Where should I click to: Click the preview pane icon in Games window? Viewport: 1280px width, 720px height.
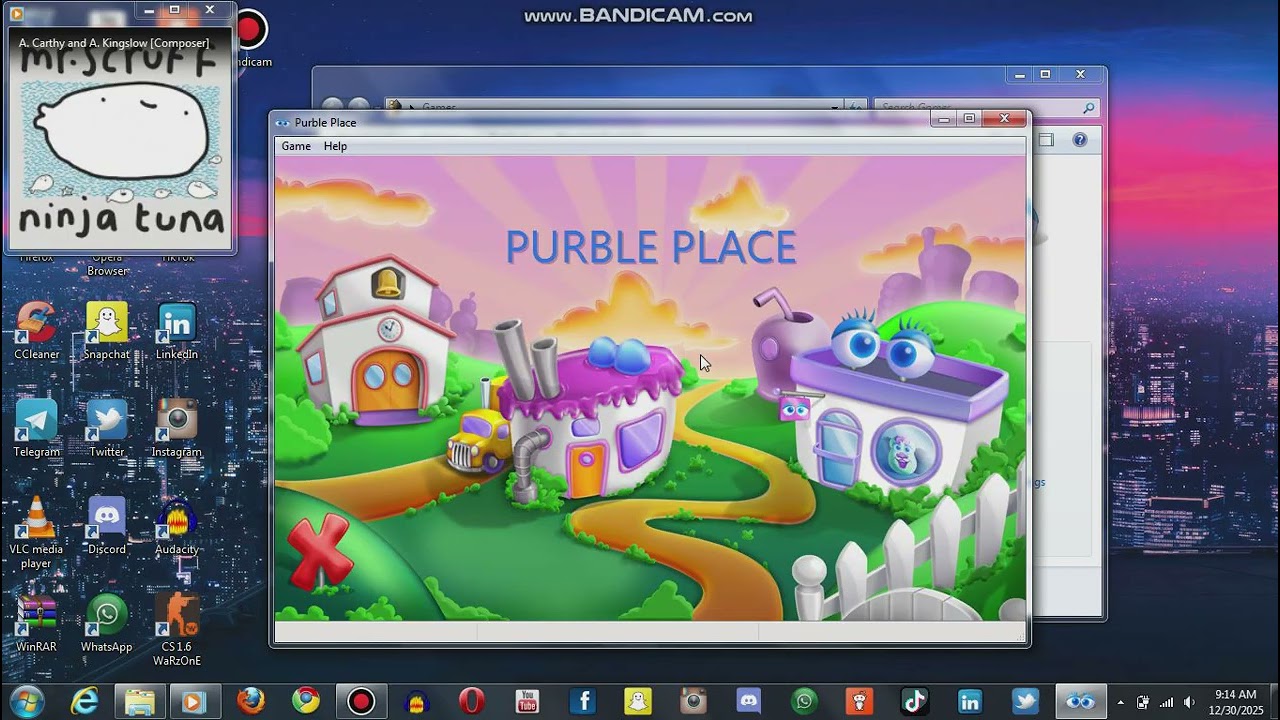1046,140
